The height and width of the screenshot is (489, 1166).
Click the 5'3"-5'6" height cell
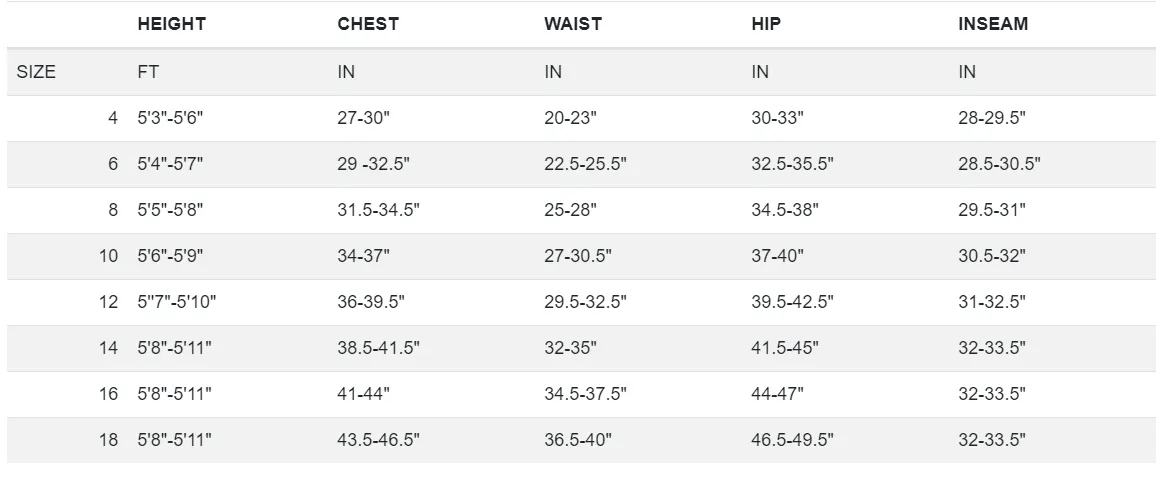[170, 117]
